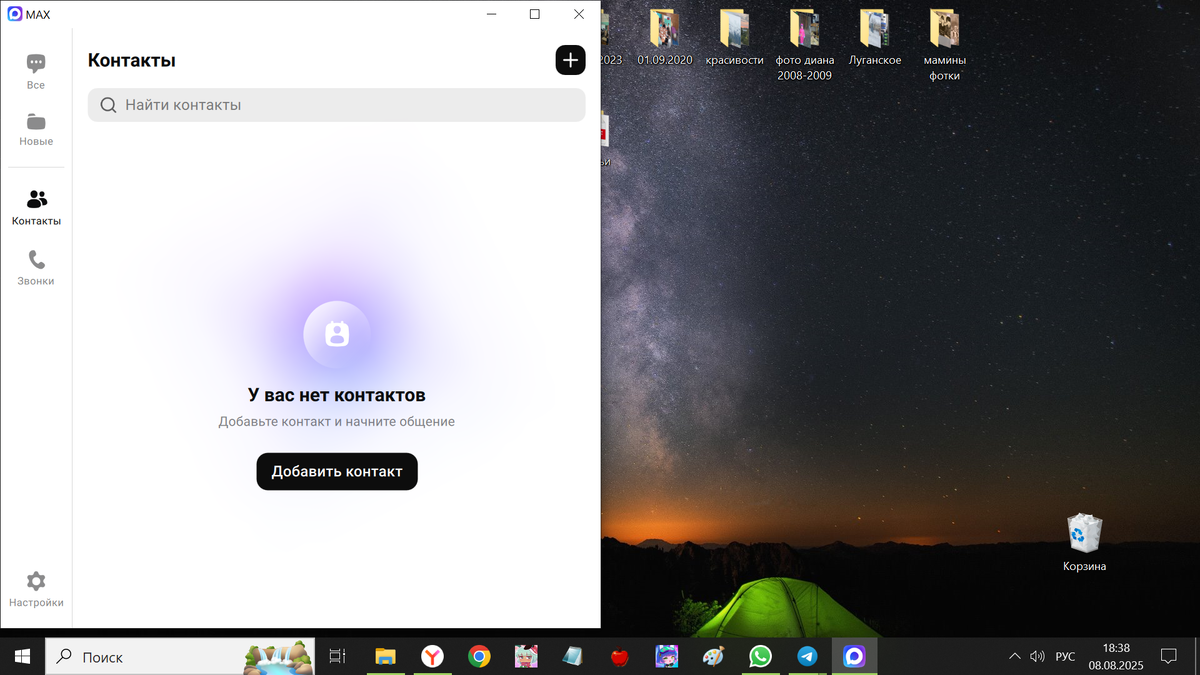Open Task View in taskbar
The height and width of the screenshot is (675, 1200).
[337, 657]
